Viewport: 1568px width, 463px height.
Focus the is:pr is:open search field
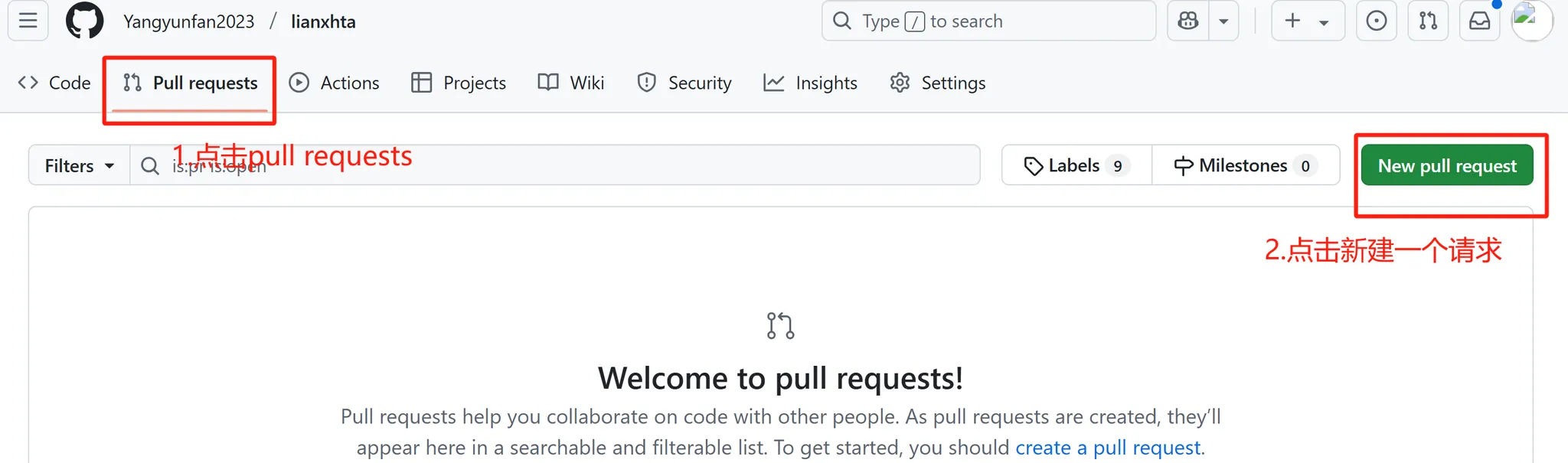coord(555,165)
